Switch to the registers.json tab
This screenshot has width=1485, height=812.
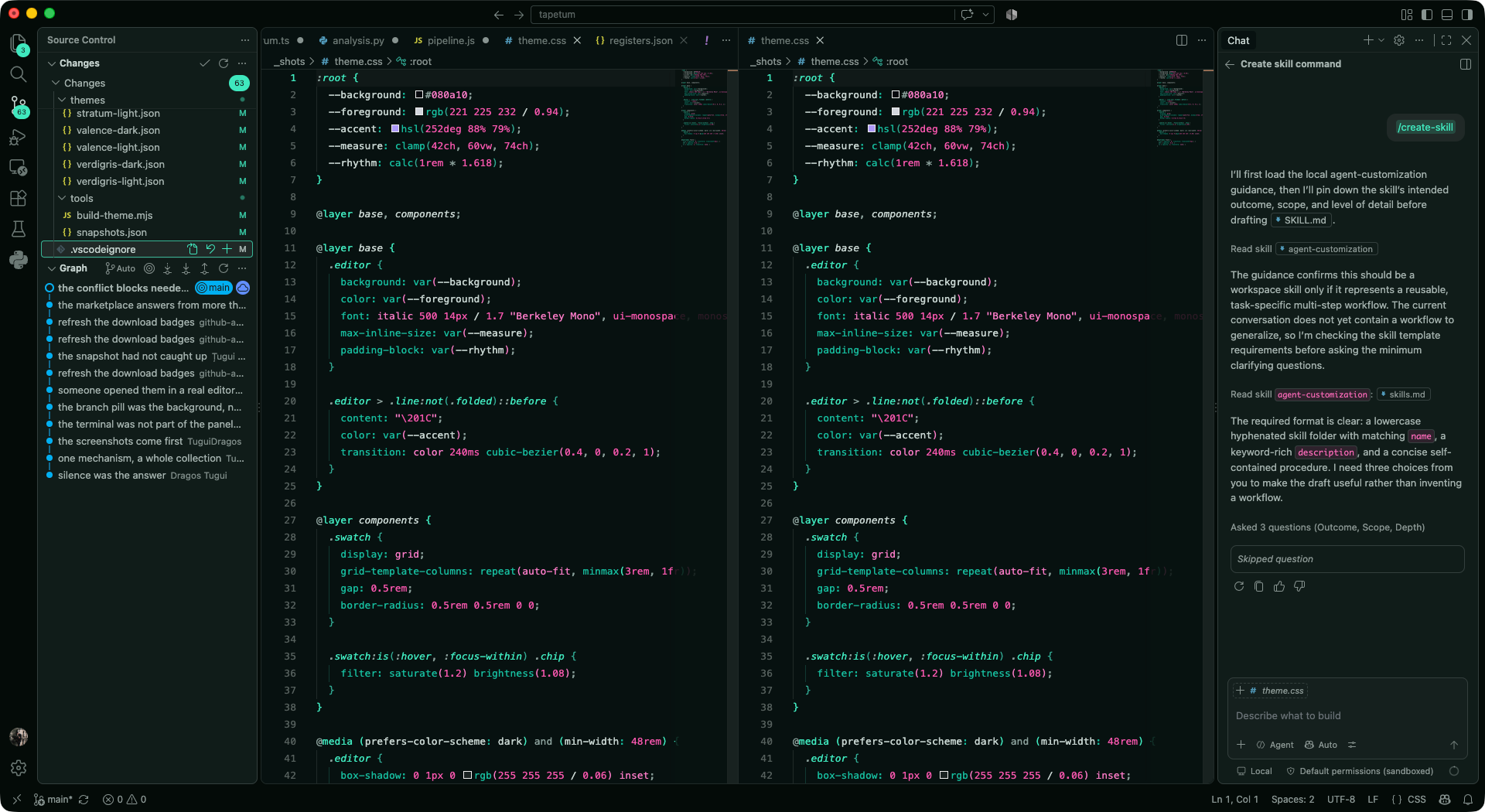(x=640, y=40)
